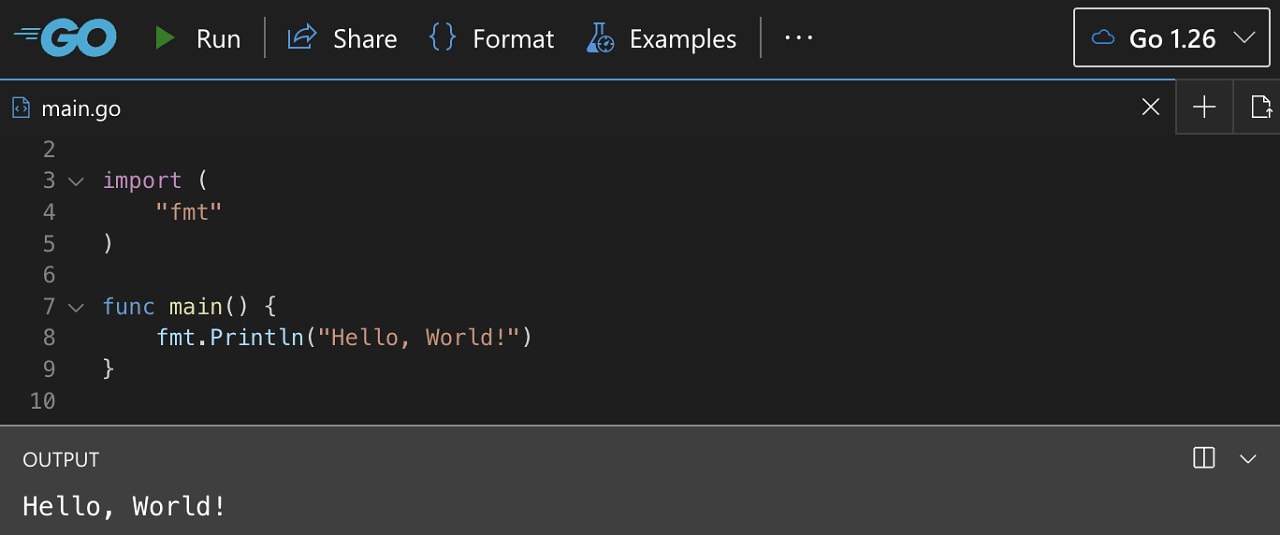Click the OUTPUT panel header label

point(61,459)
